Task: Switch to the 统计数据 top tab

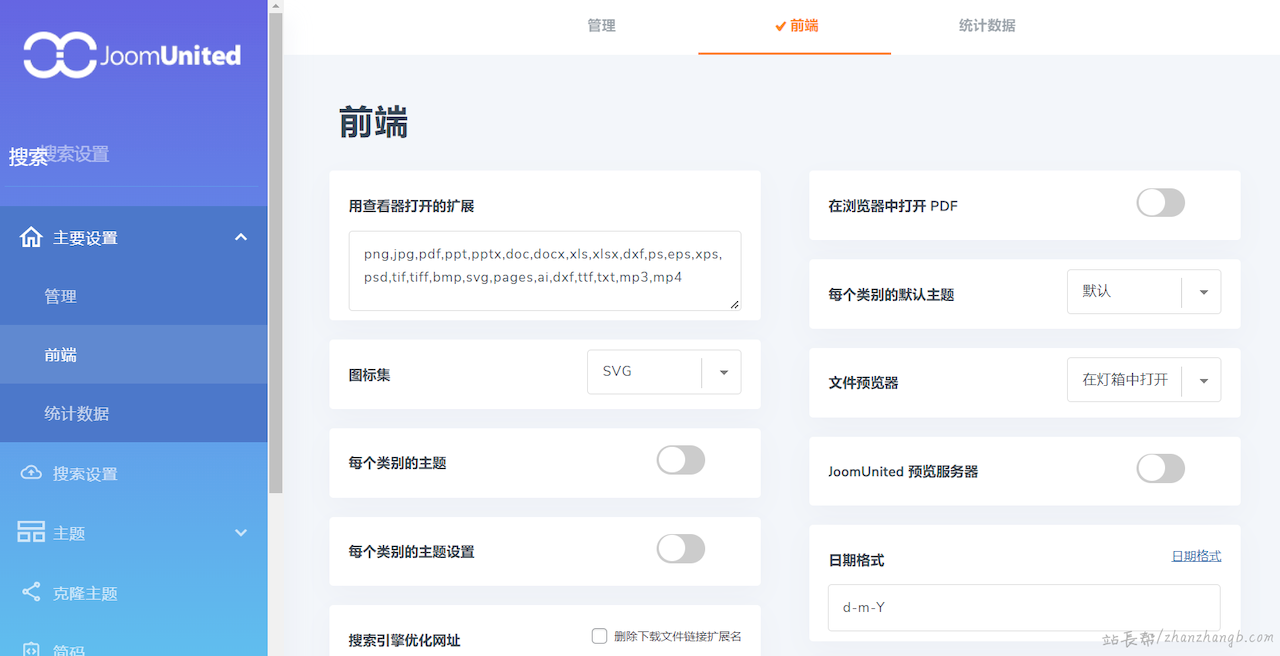Action: [987, 26]
